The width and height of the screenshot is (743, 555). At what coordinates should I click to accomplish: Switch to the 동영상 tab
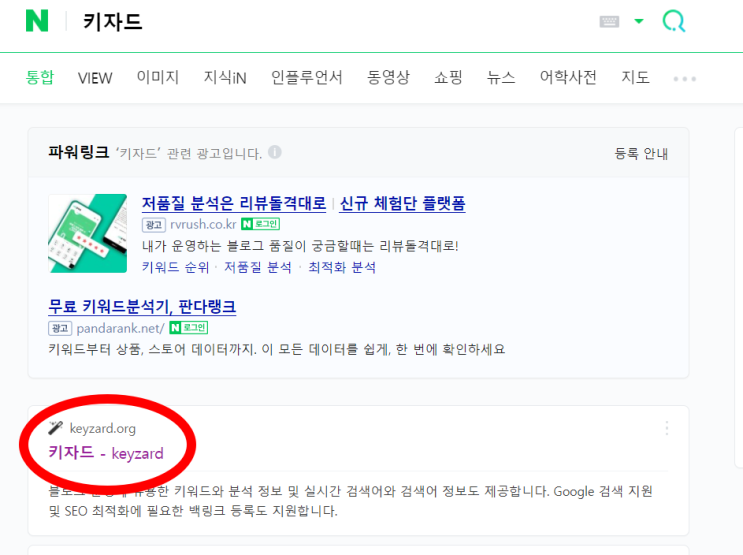click(388, 77)
